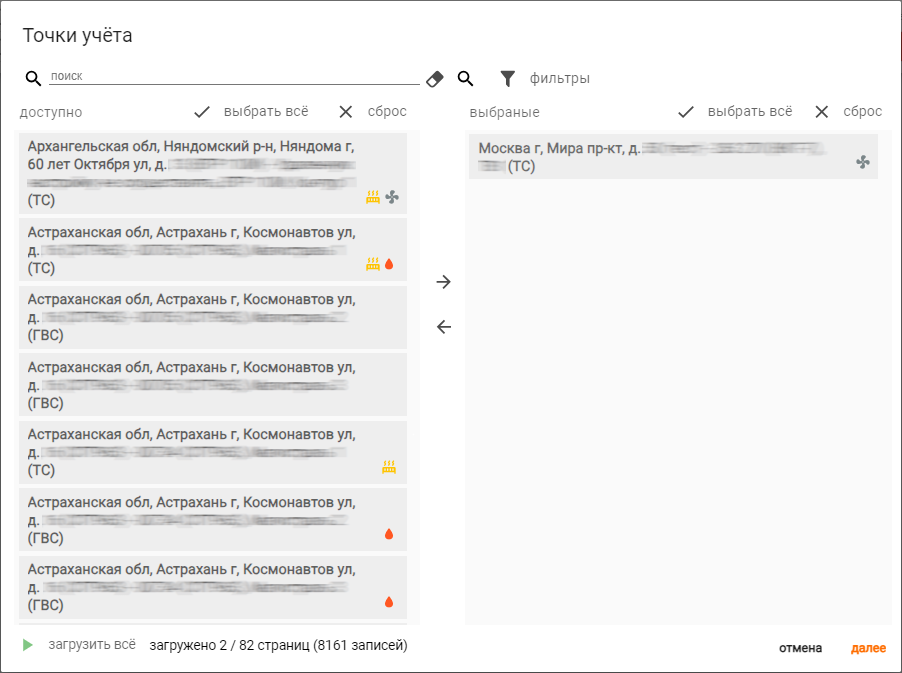Click the green play icon for загрузить всё
The image size is (902, 673).
[x=27, y=645]
